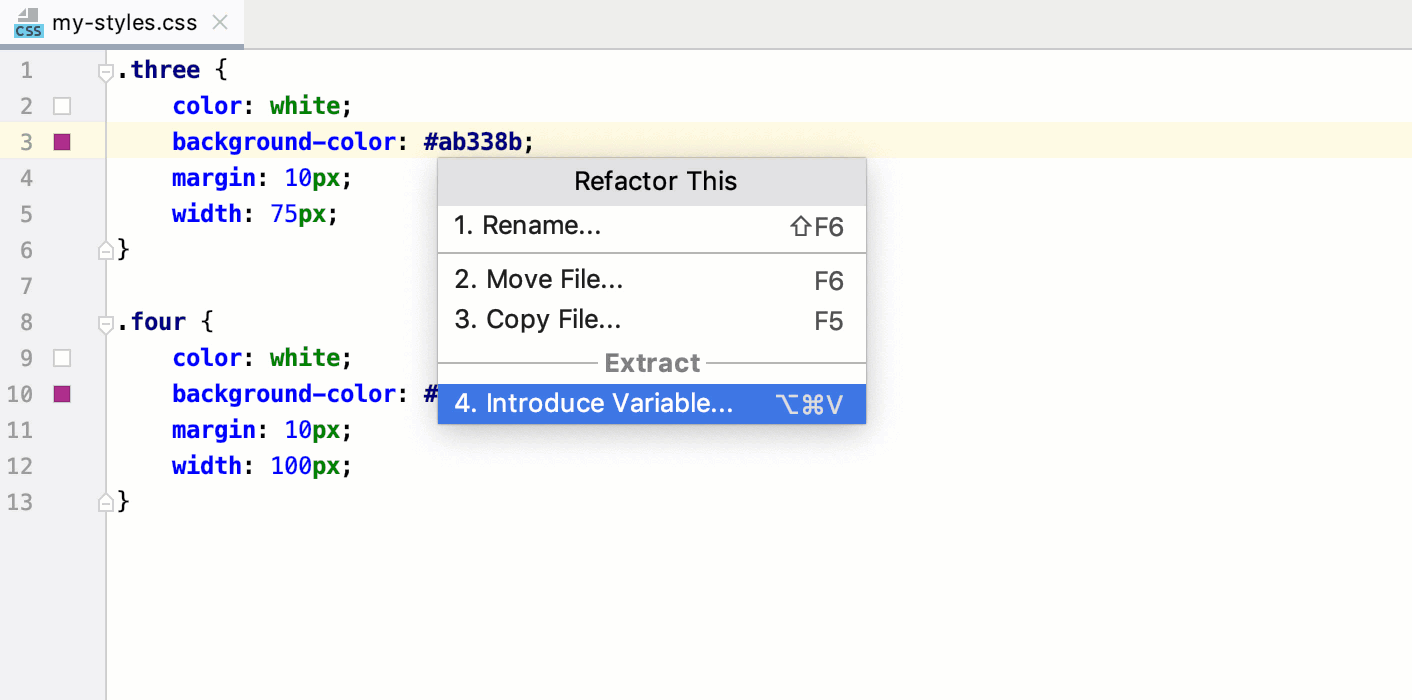
Task: Place the cursor on the #ab338b value
Action: pyautogui.click(x=477, y=141)
